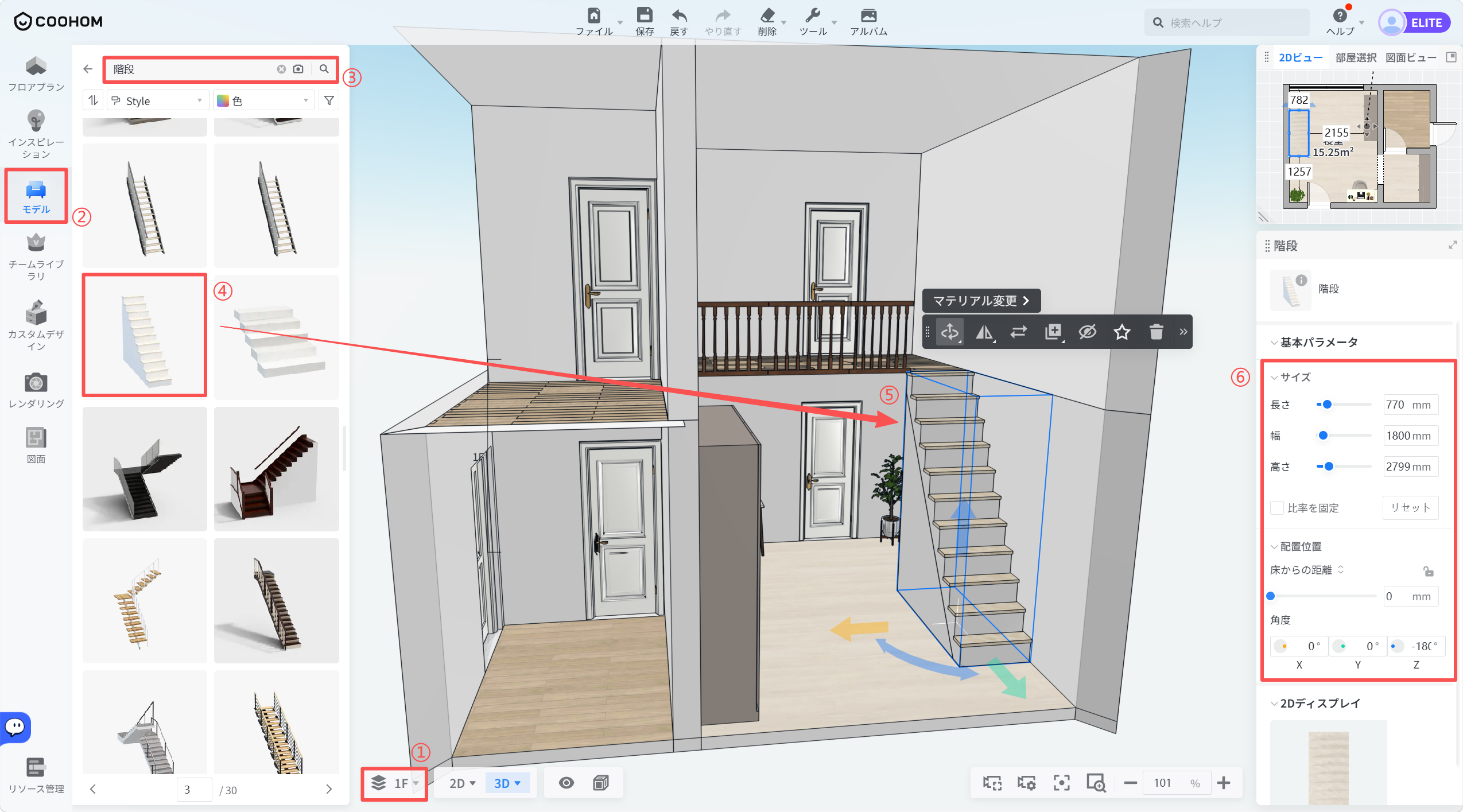Collapse the 基本パラメータ section
1463x812 pixels.
(x=1274, y=343)
